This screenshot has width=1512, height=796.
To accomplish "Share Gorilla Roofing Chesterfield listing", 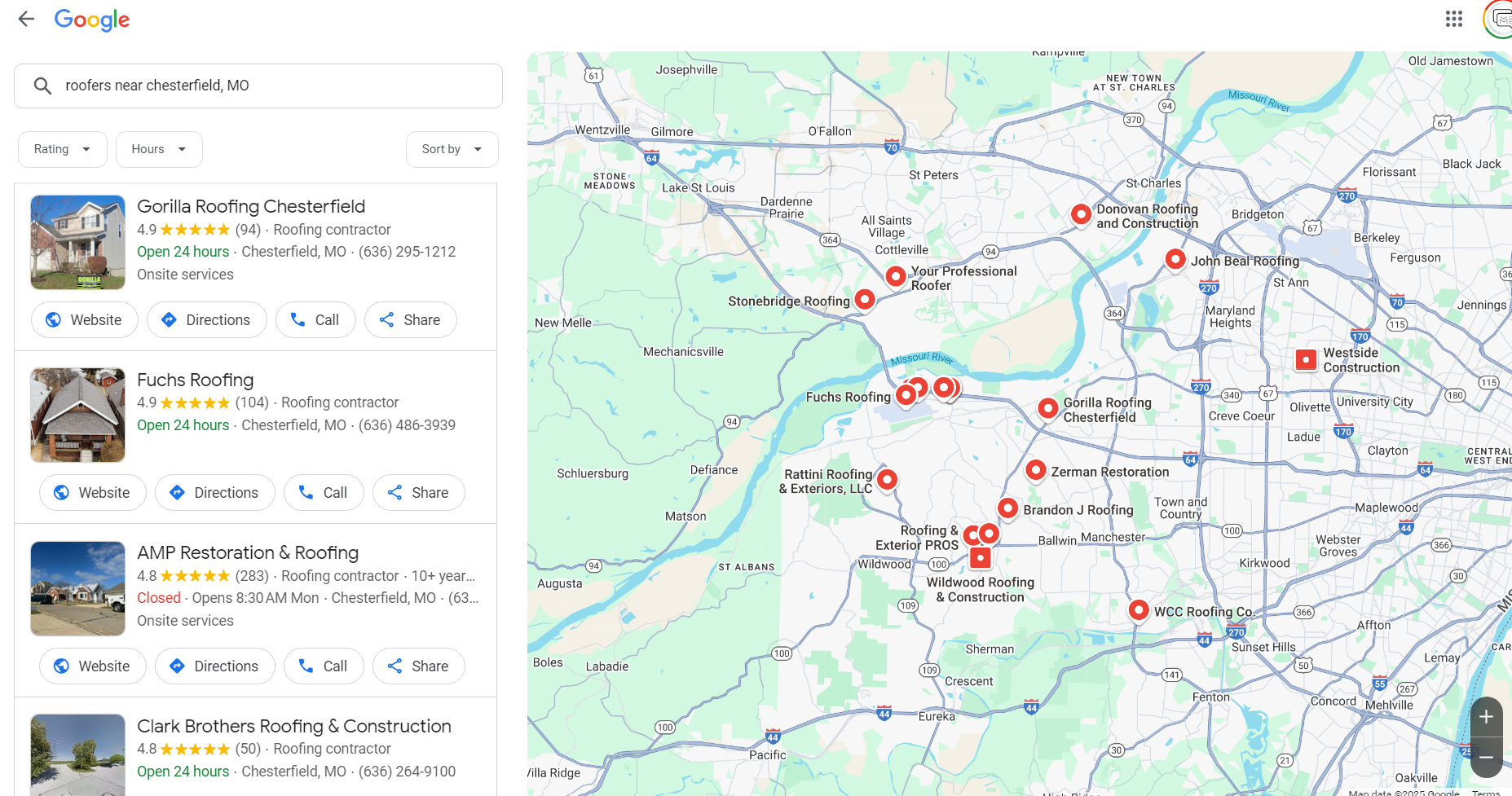I will pyautogui.click(x=411, y=320).
